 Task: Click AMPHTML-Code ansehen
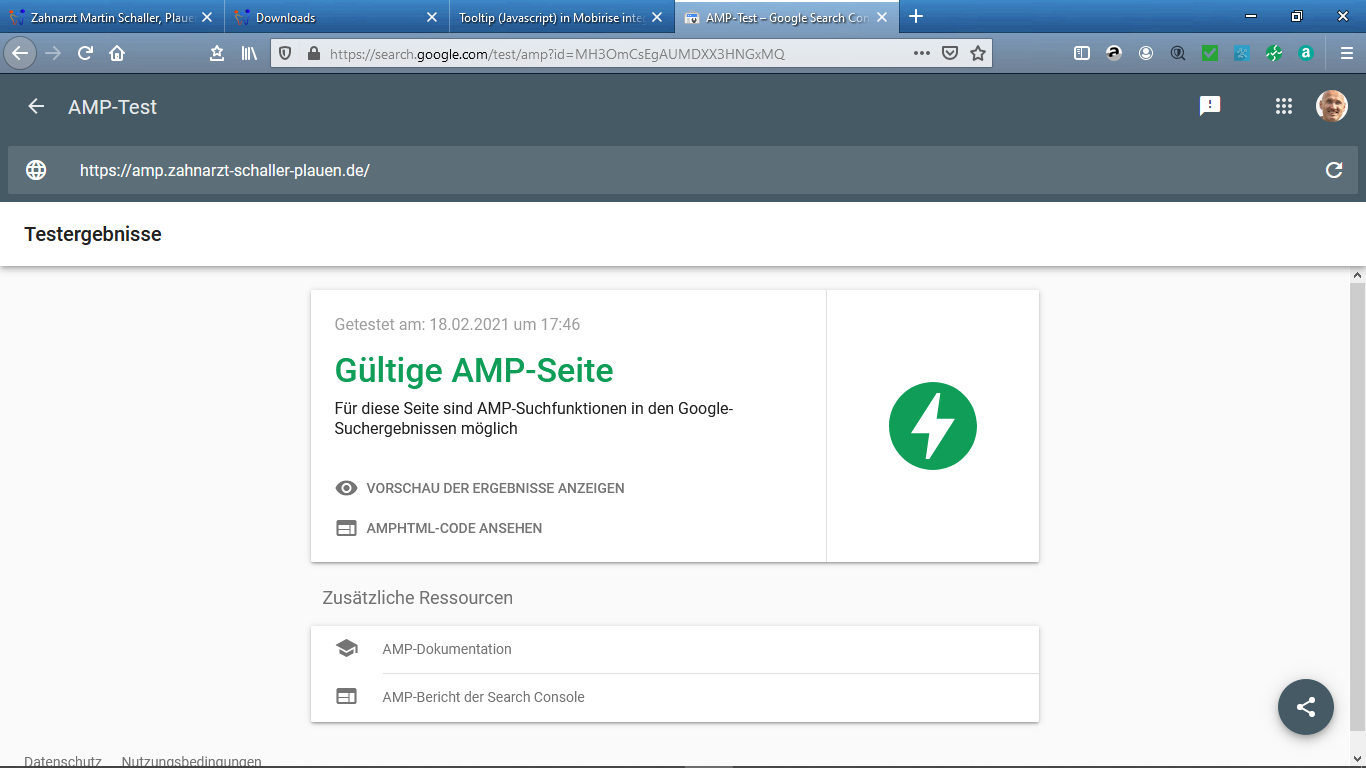point(453,528)
